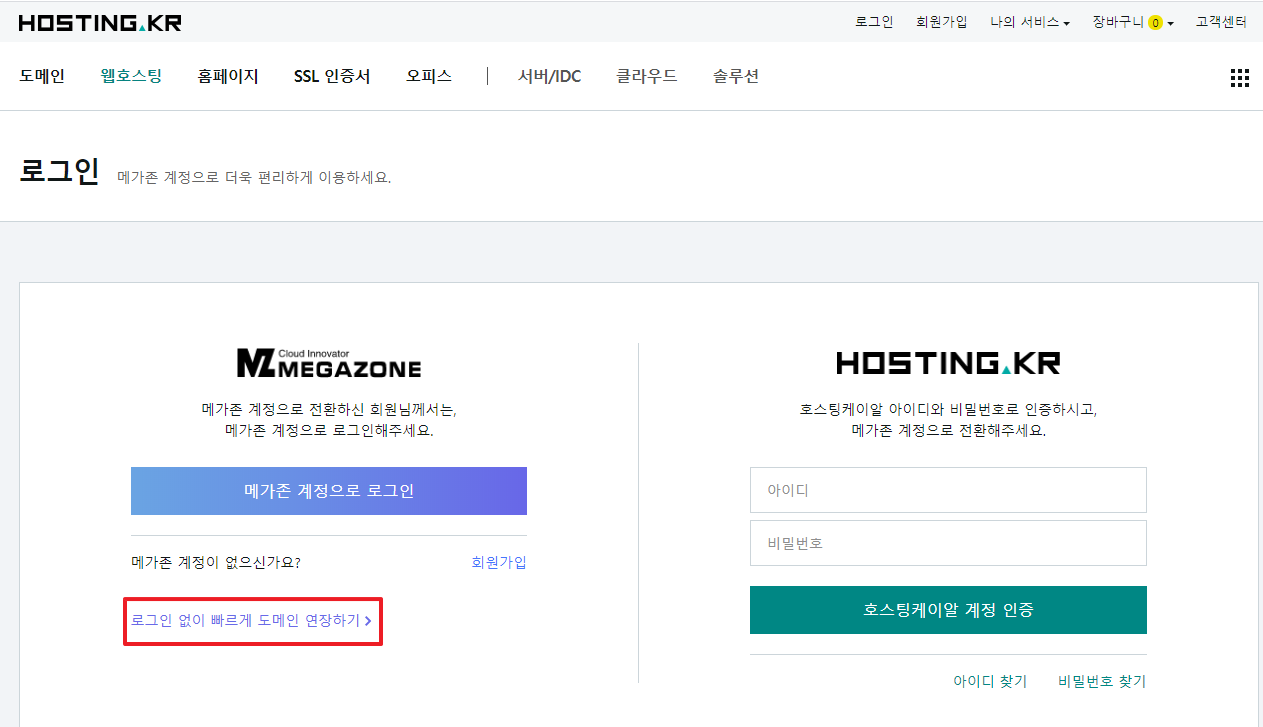Open the 서버/IDC menu
Viewport: 1263px width, 727px height.
549,76
